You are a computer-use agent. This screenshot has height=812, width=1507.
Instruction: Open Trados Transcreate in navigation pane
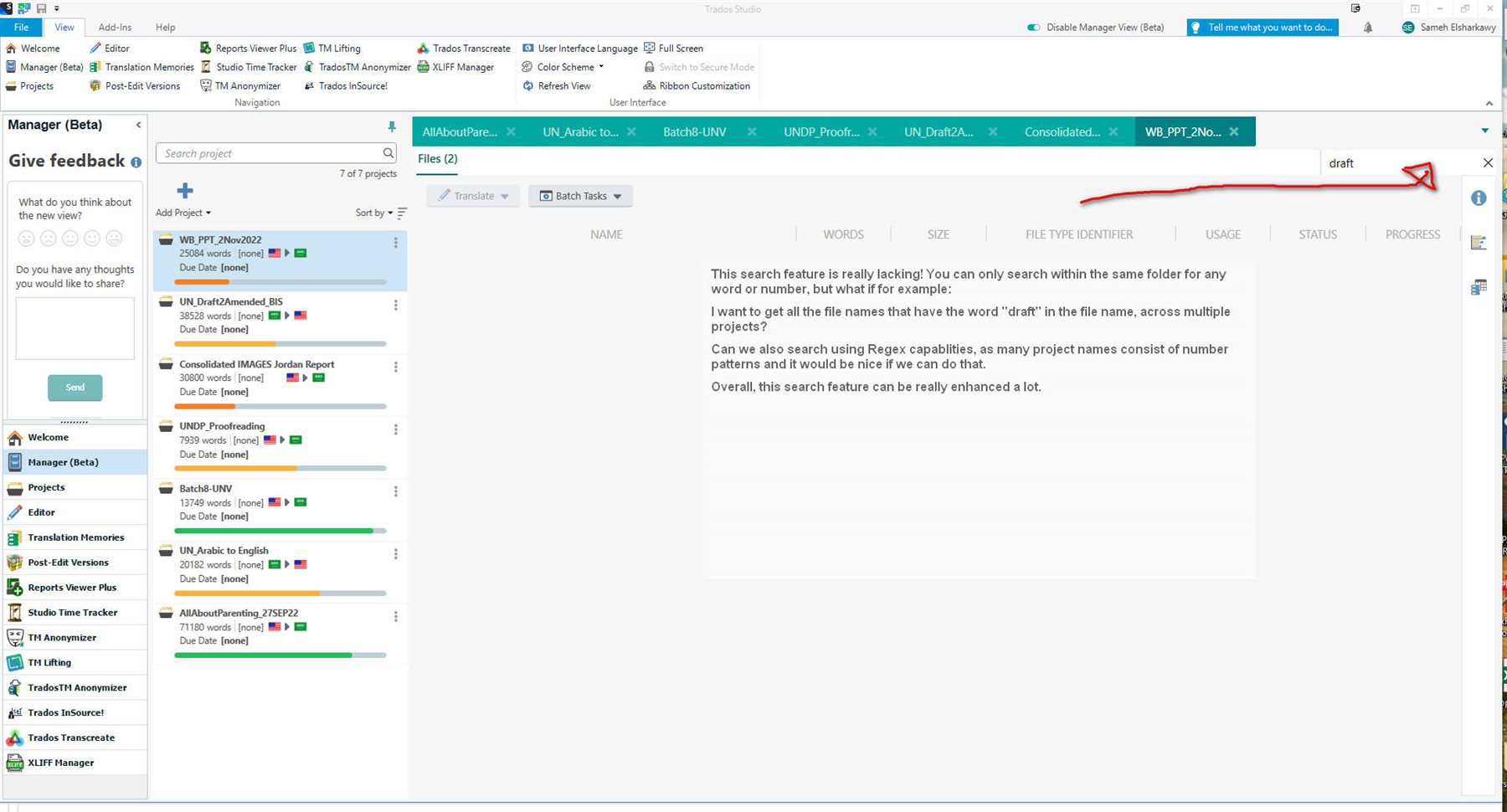tap(75, 737)
